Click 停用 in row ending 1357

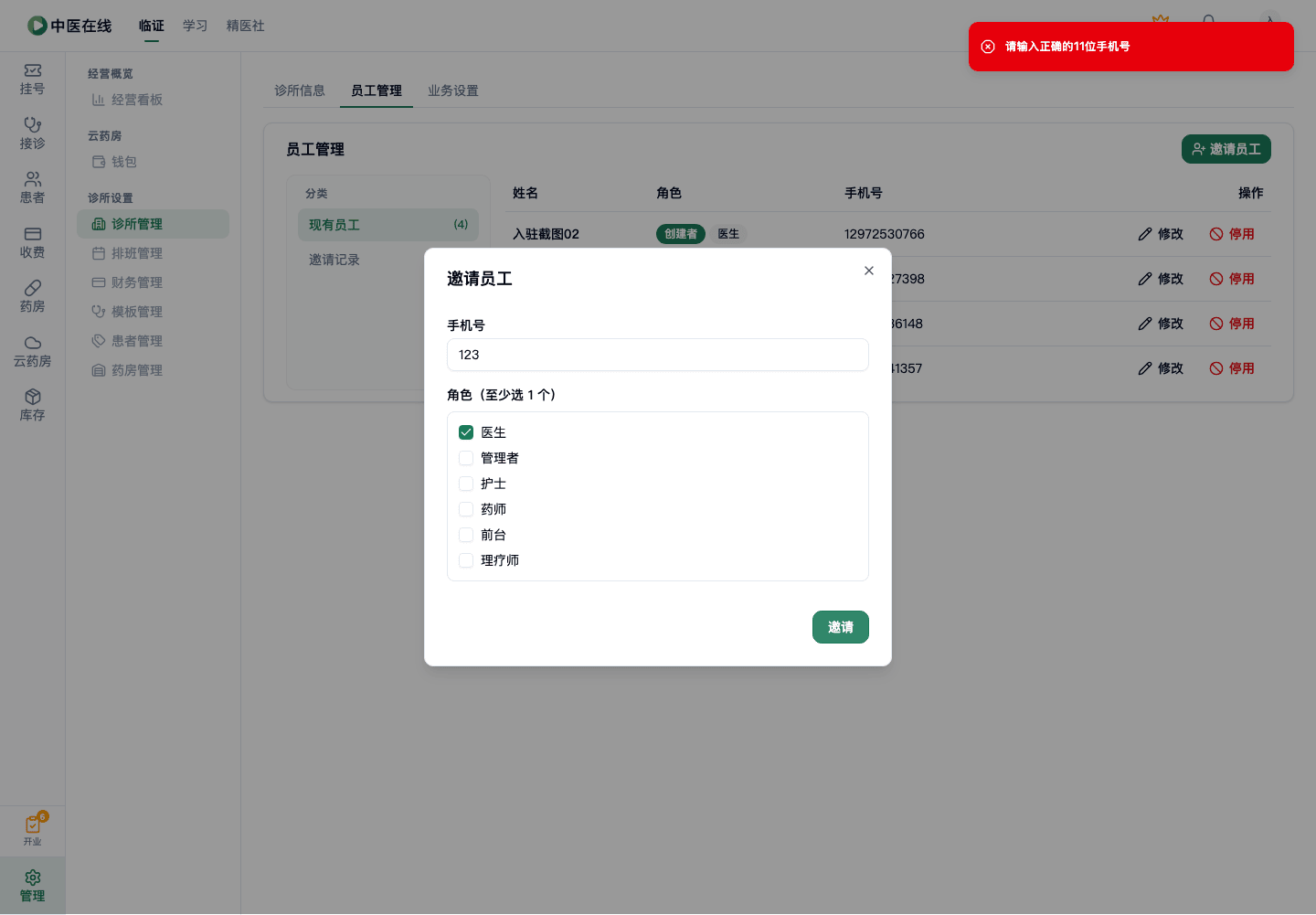click(1232, 368)
